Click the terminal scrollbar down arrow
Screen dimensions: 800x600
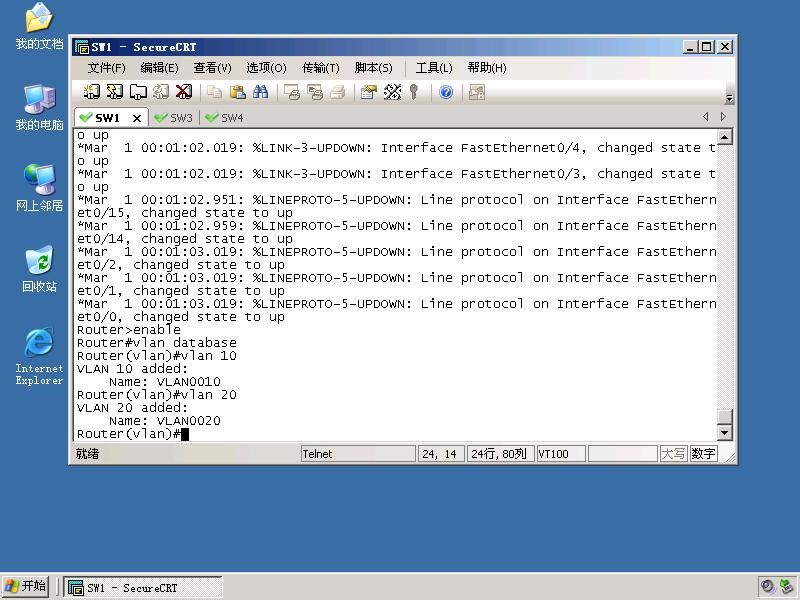point(725,433)
